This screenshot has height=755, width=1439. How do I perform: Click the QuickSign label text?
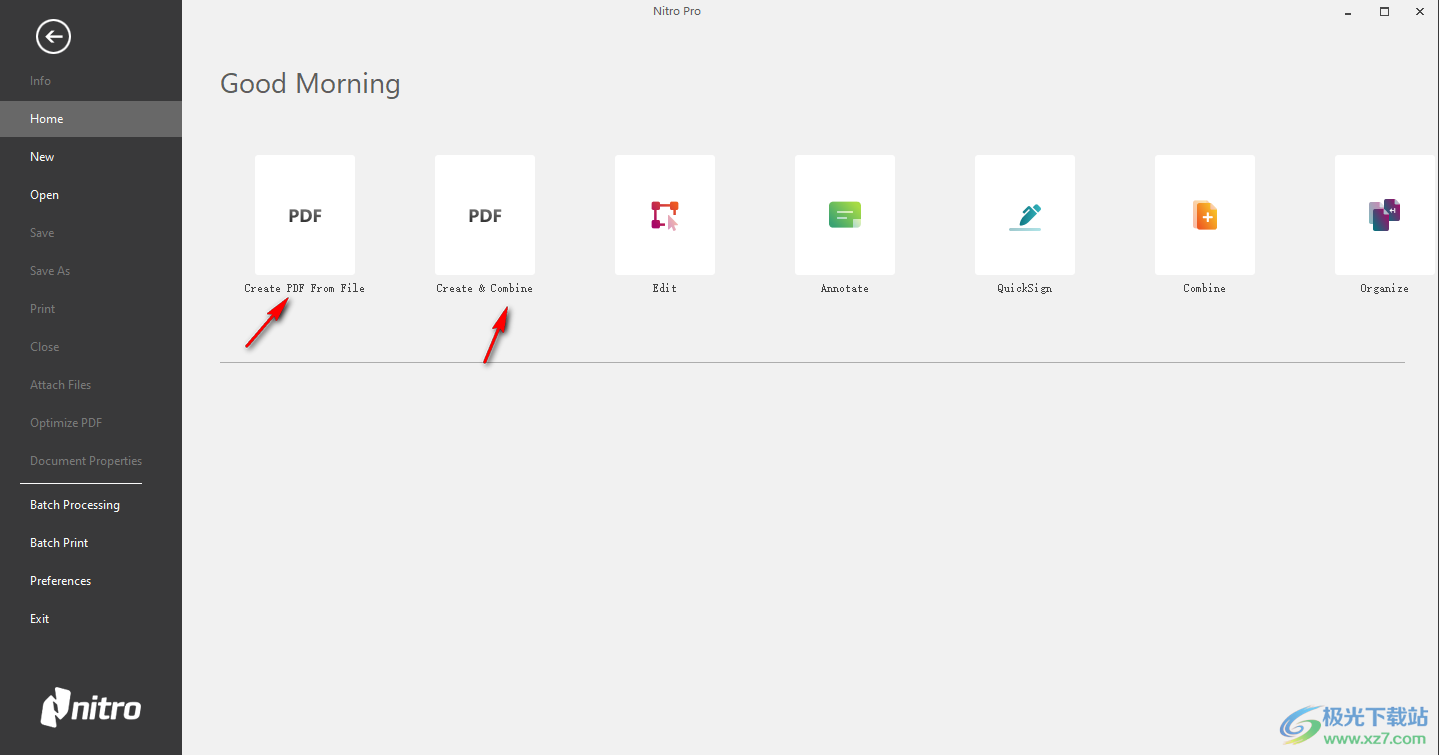pyautogui.click(x=1025, y=288)
